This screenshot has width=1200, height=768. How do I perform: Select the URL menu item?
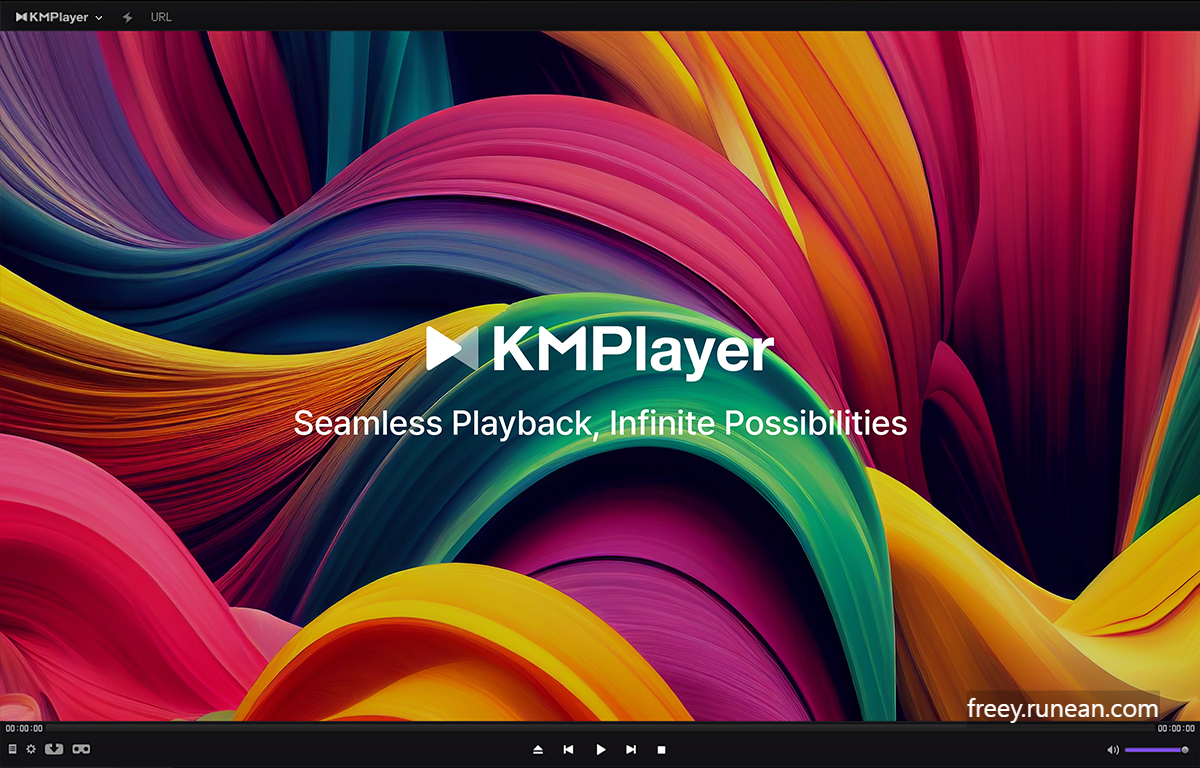pyautogui.click(x=160, y=16)
